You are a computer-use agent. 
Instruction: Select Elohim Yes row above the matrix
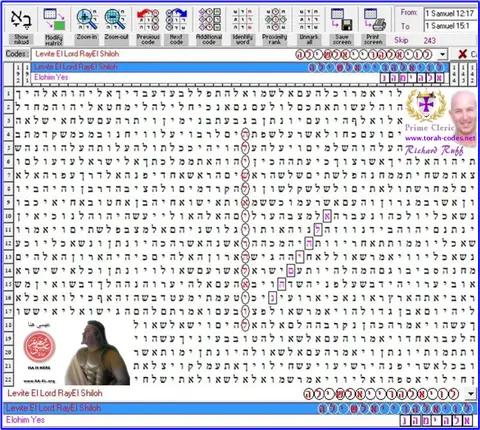(240, 77)
